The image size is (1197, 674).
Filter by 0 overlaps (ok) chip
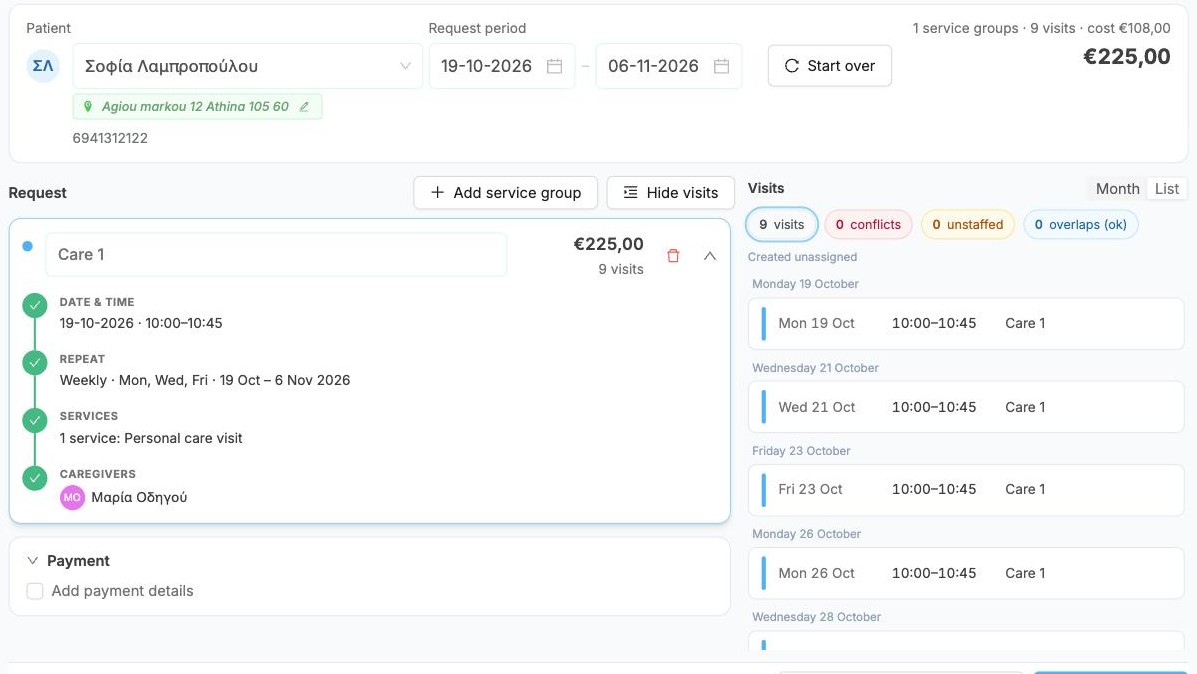pos(1081,224)
